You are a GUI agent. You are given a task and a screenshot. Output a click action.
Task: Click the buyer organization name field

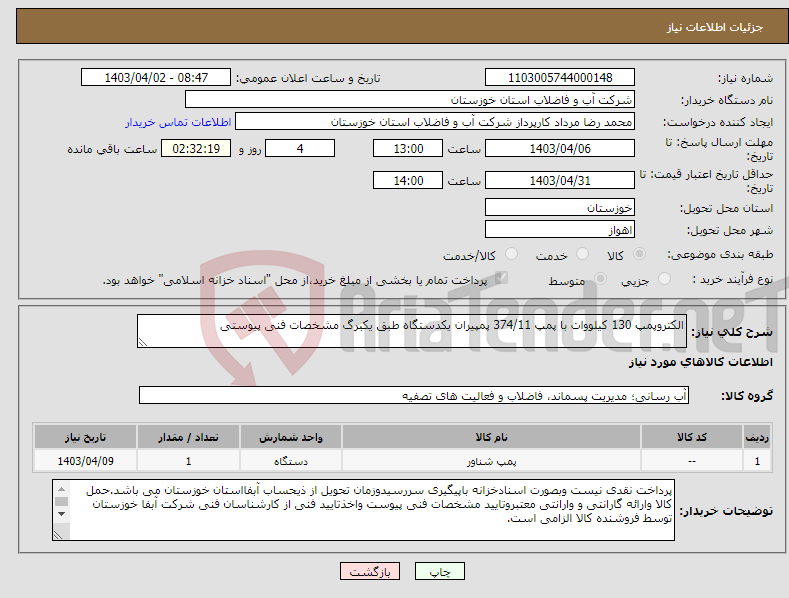[410, 100]
